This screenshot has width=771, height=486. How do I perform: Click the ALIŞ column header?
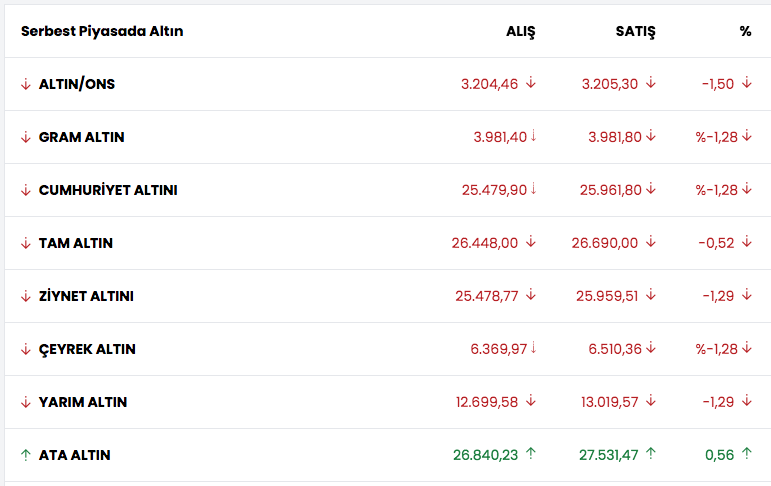pos(521,31)
